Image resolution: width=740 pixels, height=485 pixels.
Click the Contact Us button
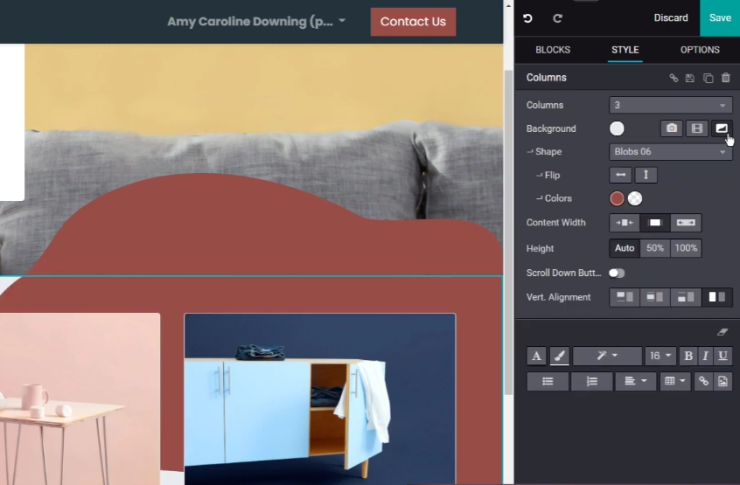pos(413,22)
